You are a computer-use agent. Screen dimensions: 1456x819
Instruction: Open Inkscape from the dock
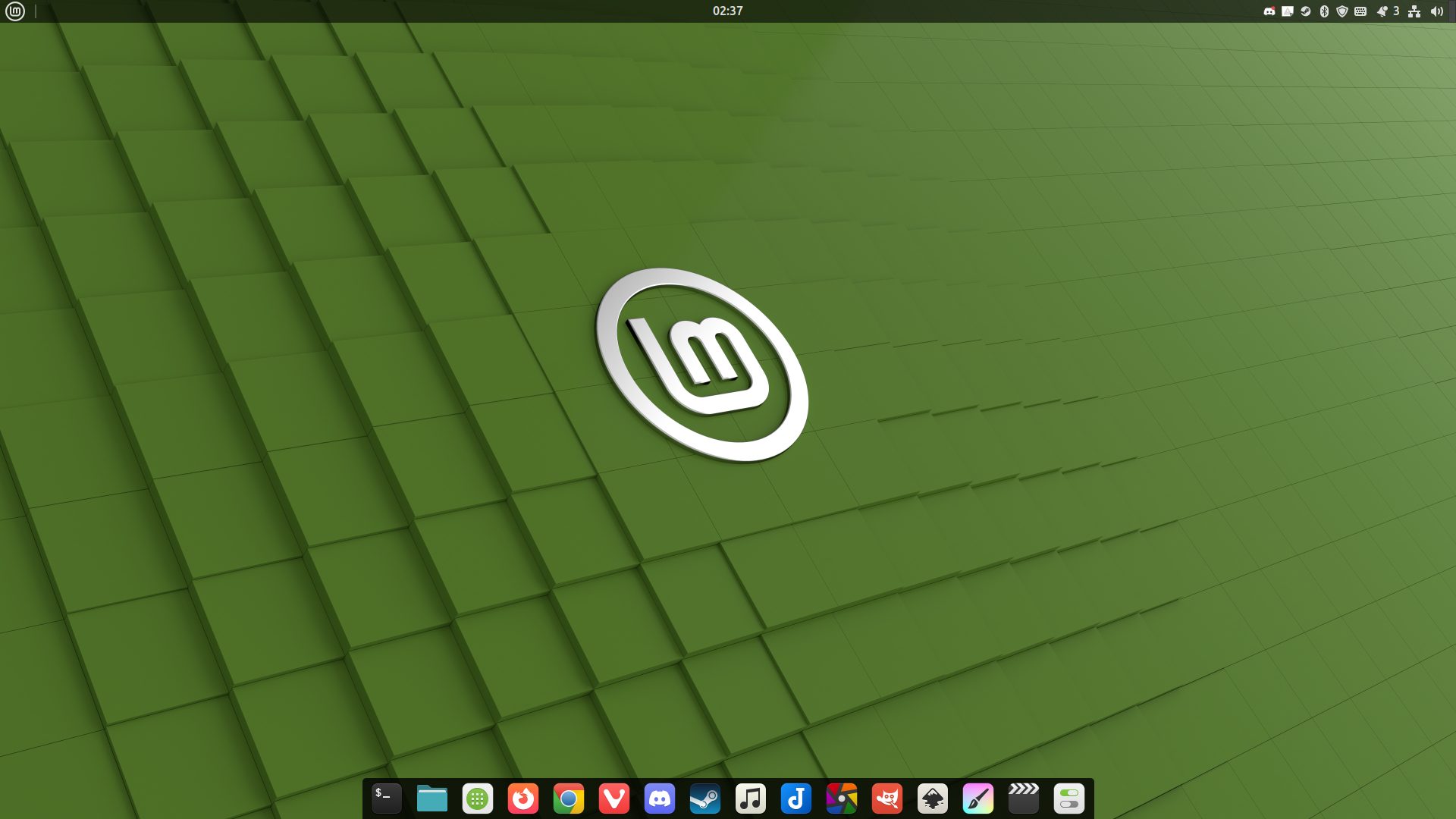point(932,799)
